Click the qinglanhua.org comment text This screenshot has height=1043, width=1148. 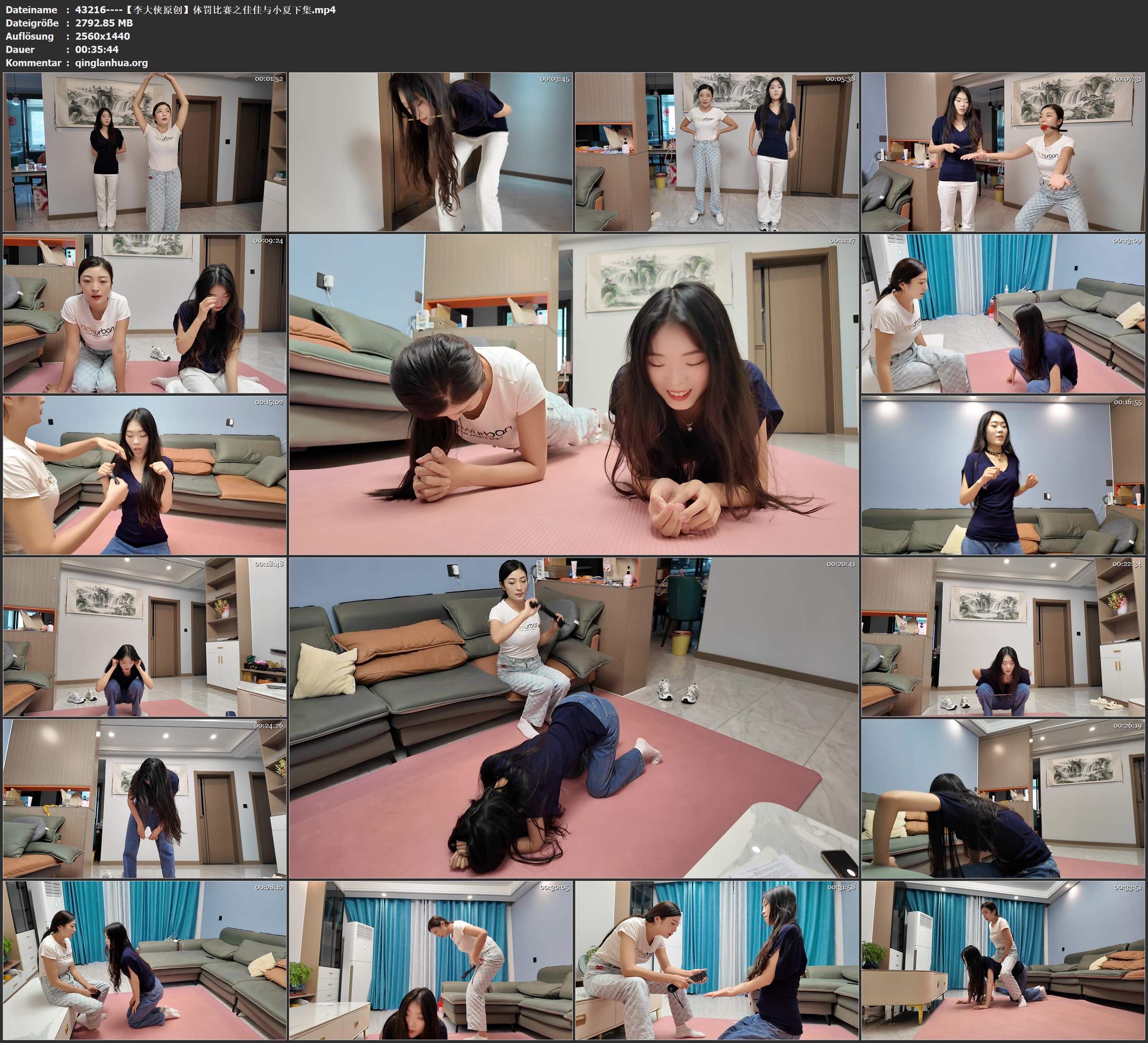[x=111, y=62]
